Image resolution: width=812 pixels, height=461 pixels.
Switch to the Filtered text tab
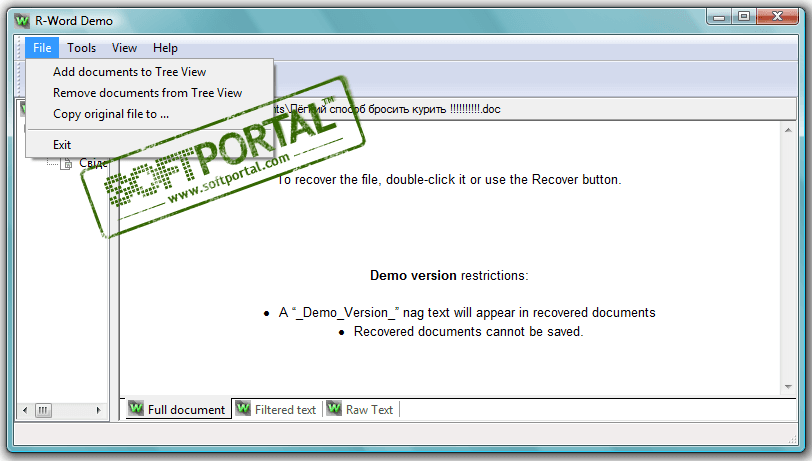[x=278, y=409]
